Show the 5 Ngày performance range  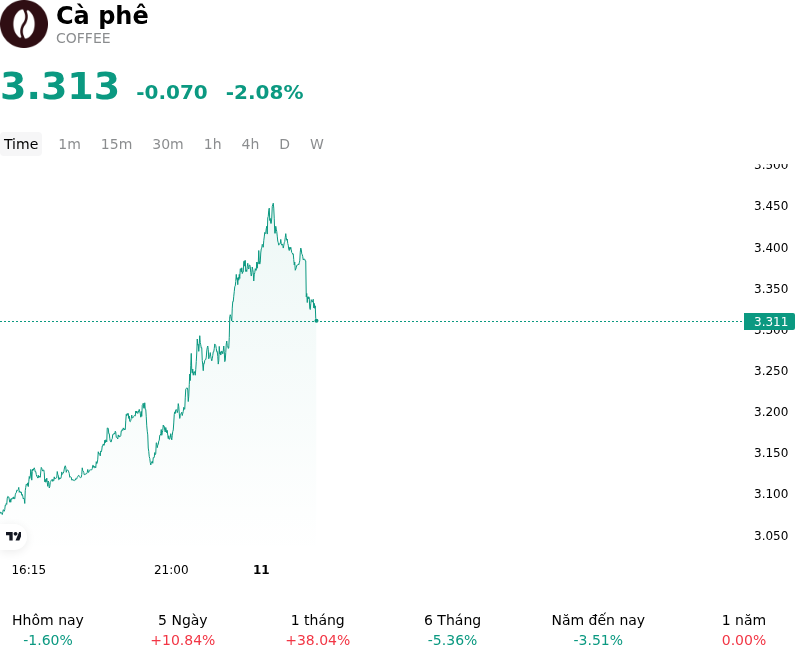(183, 630)
